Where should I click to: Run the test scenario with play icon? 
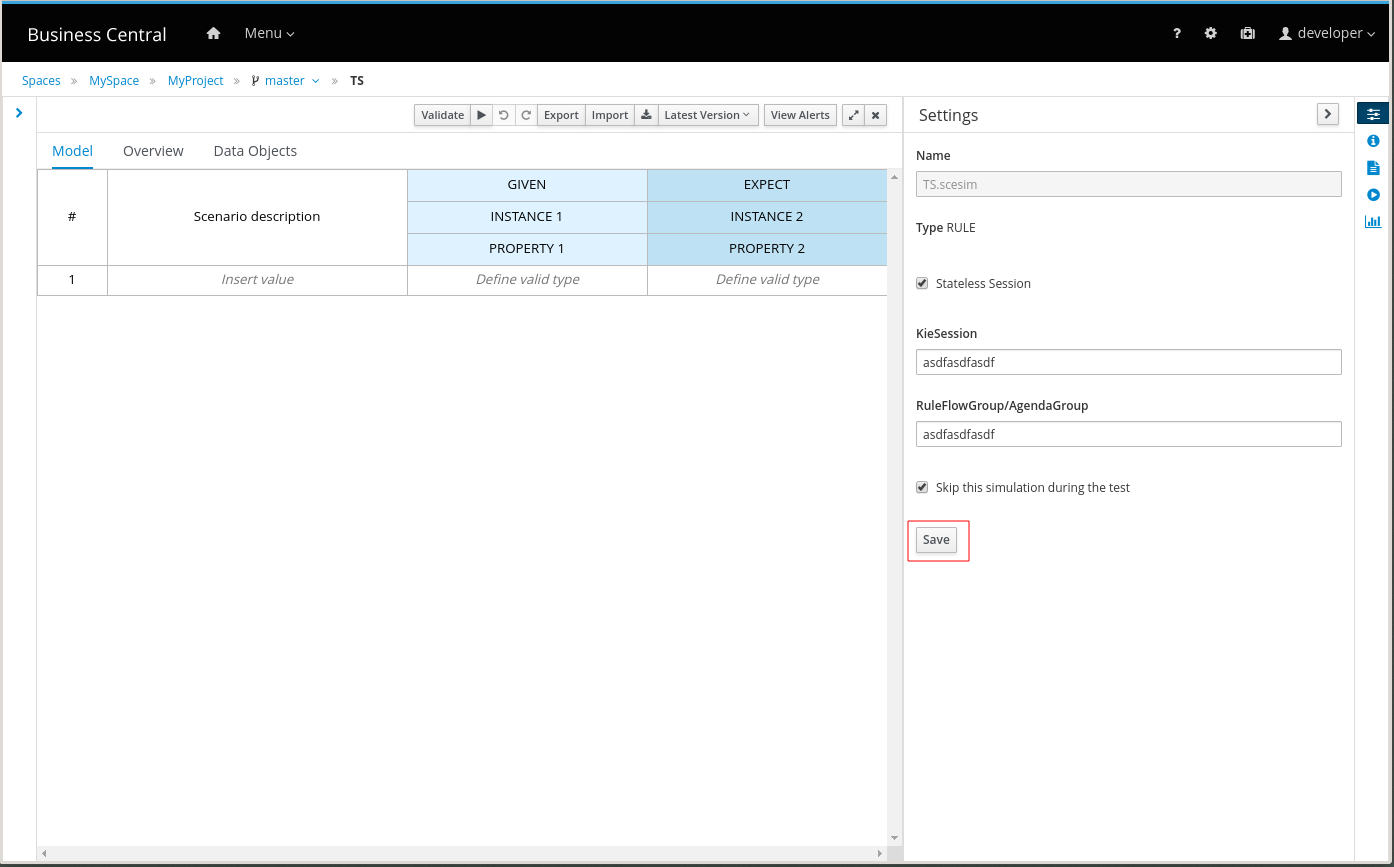pos(481,115)
